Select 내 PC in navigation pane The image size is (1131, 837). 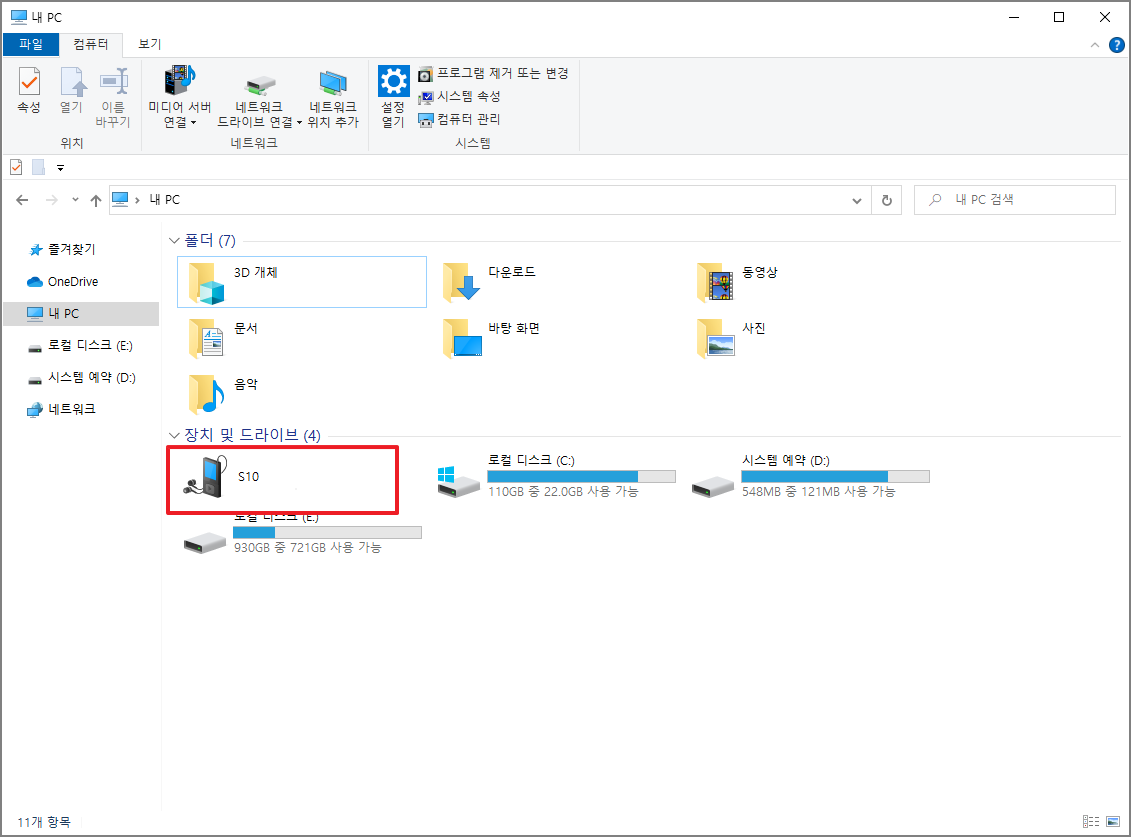tap(81, 314)
